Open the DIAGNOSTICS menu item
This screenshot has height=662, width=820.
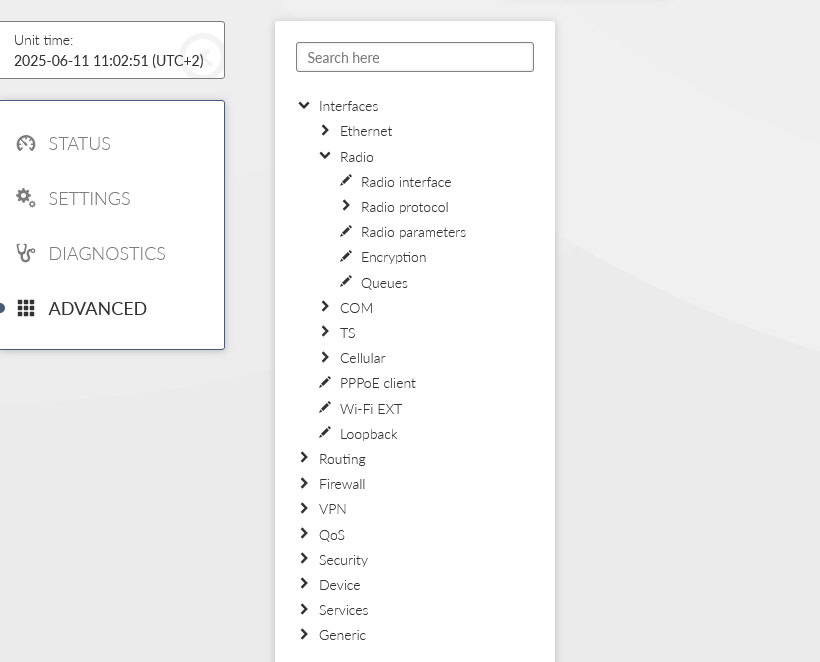pos(107,254)
